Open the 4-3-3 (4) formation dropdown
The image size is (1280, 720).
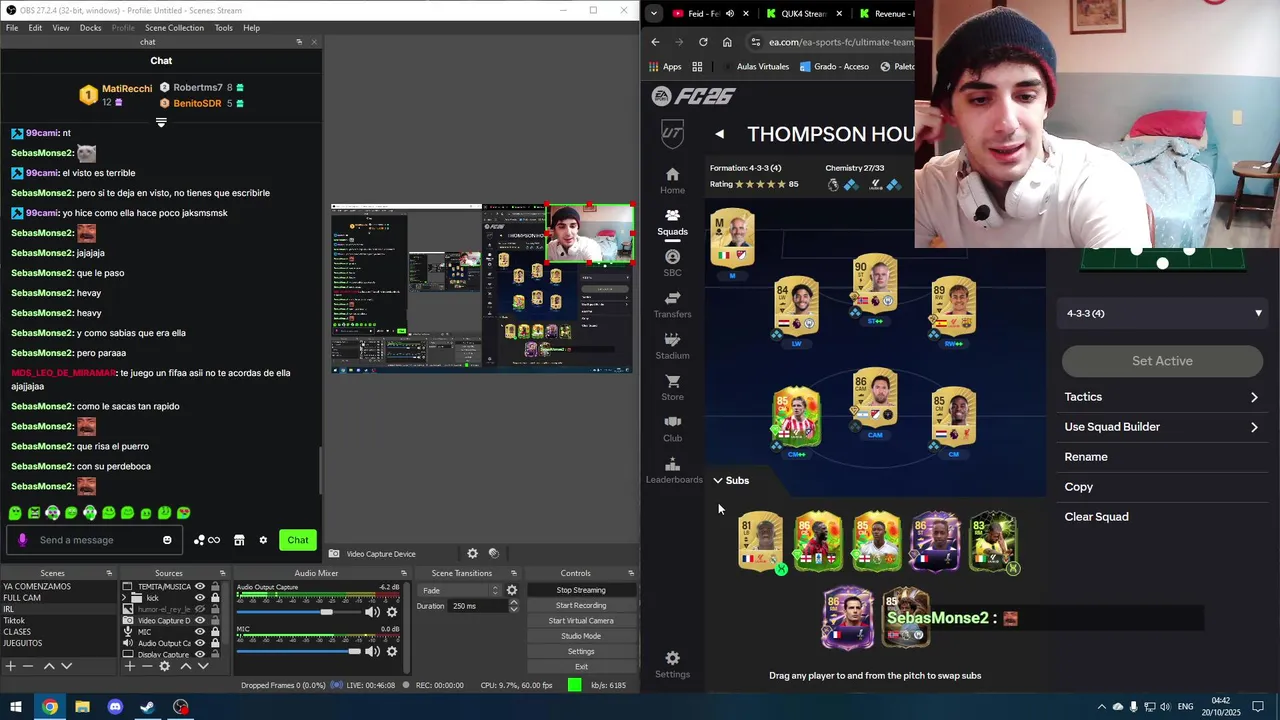[1162, 313]
